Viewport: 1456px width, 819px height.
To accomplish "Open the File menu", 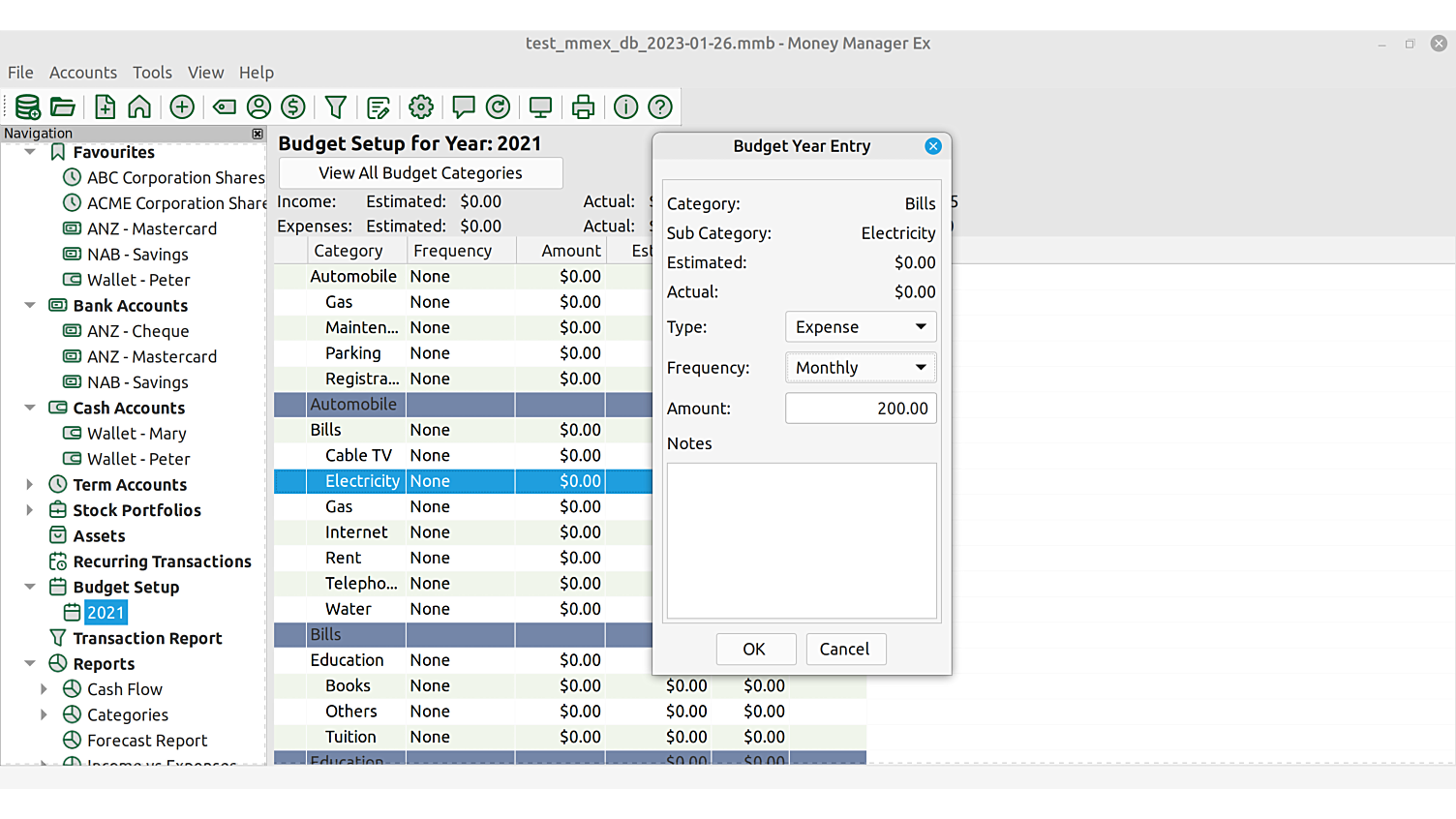I will pyautogui.click(x=20, y=73).
